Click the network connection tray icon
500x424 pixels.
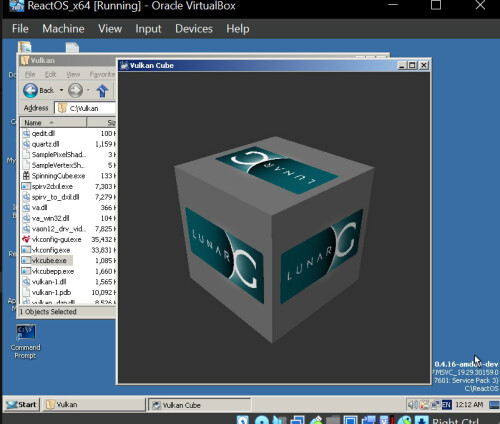click(x=435, y=405)
